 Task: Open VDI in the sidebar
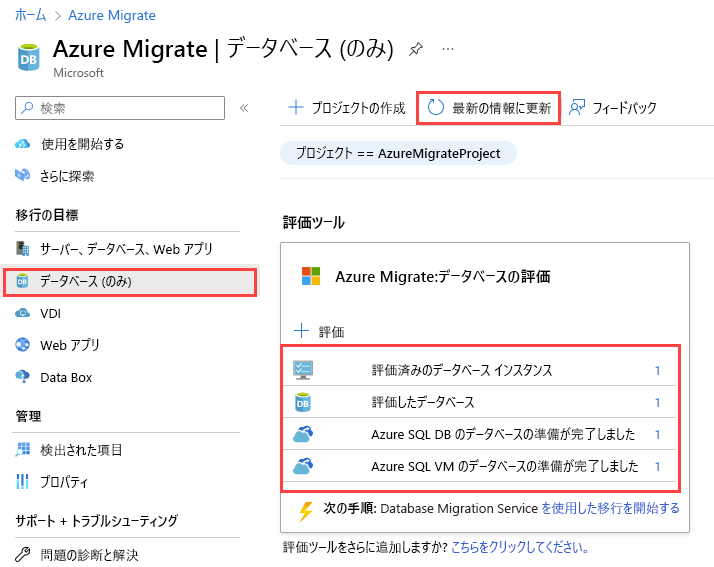click(51, 314)
